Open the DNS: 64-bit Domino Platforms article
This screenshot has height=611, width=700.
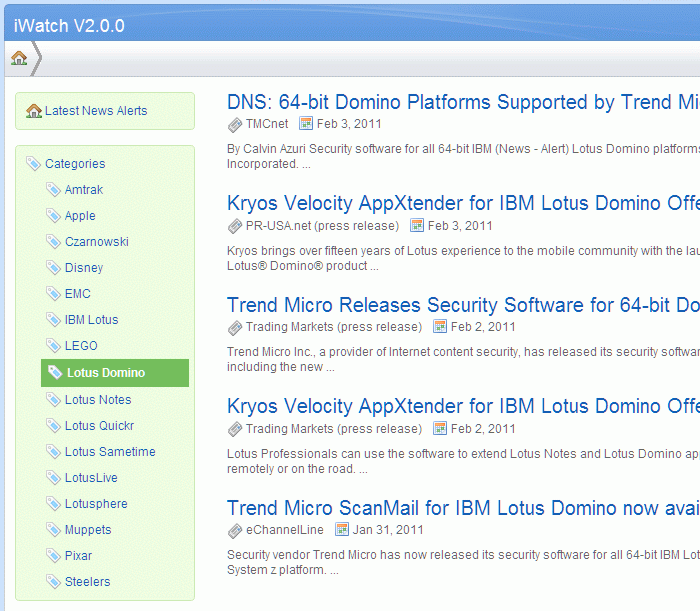tap(463, 102)
